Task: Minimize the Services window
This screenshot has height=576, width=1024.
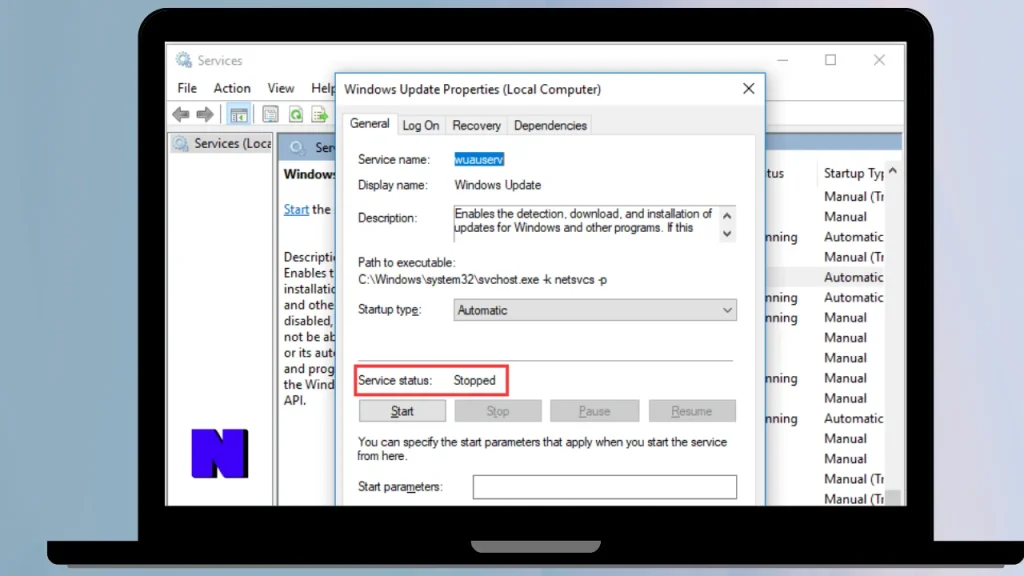Action: (x=783, y=60)
